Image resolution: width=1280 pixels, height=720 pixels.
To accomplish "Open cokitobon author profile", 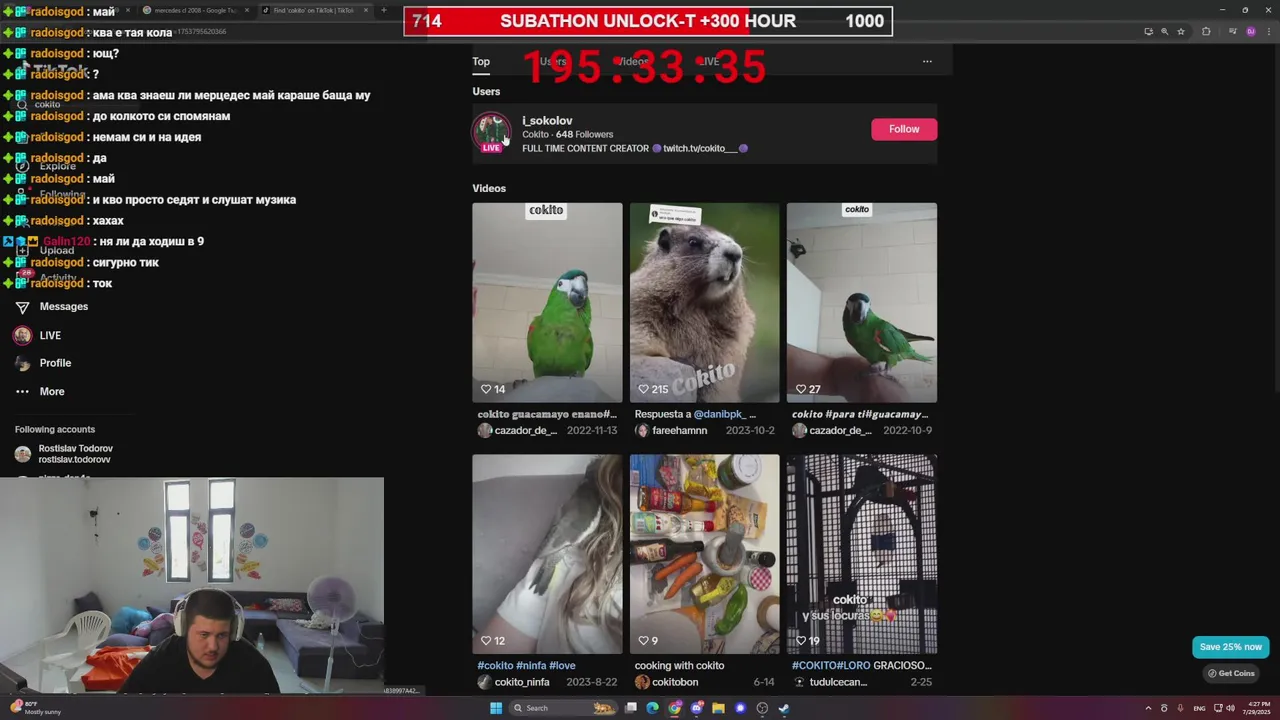I will pos(675,682).
